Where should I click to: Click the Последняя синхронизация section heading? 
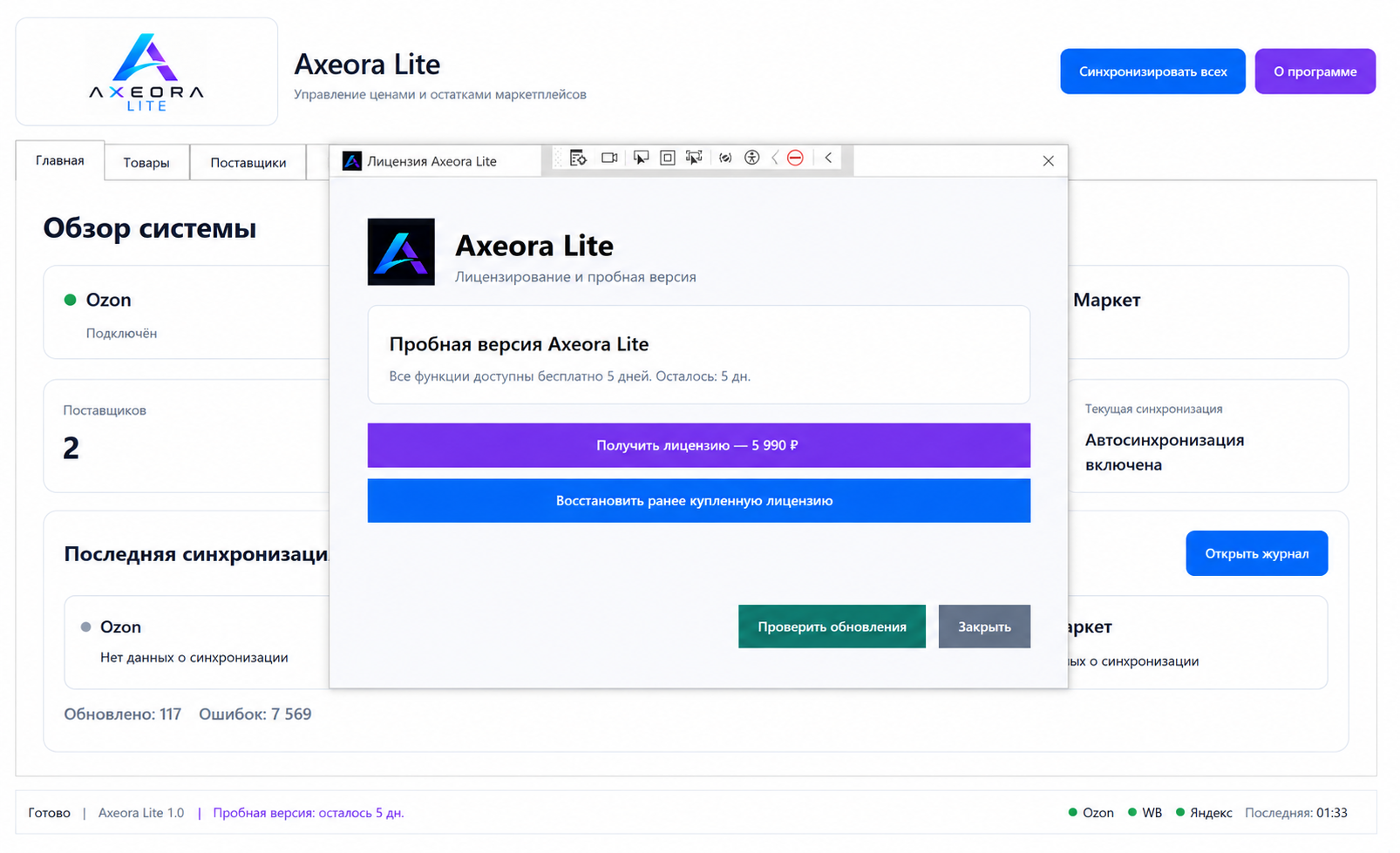point(196,554)
